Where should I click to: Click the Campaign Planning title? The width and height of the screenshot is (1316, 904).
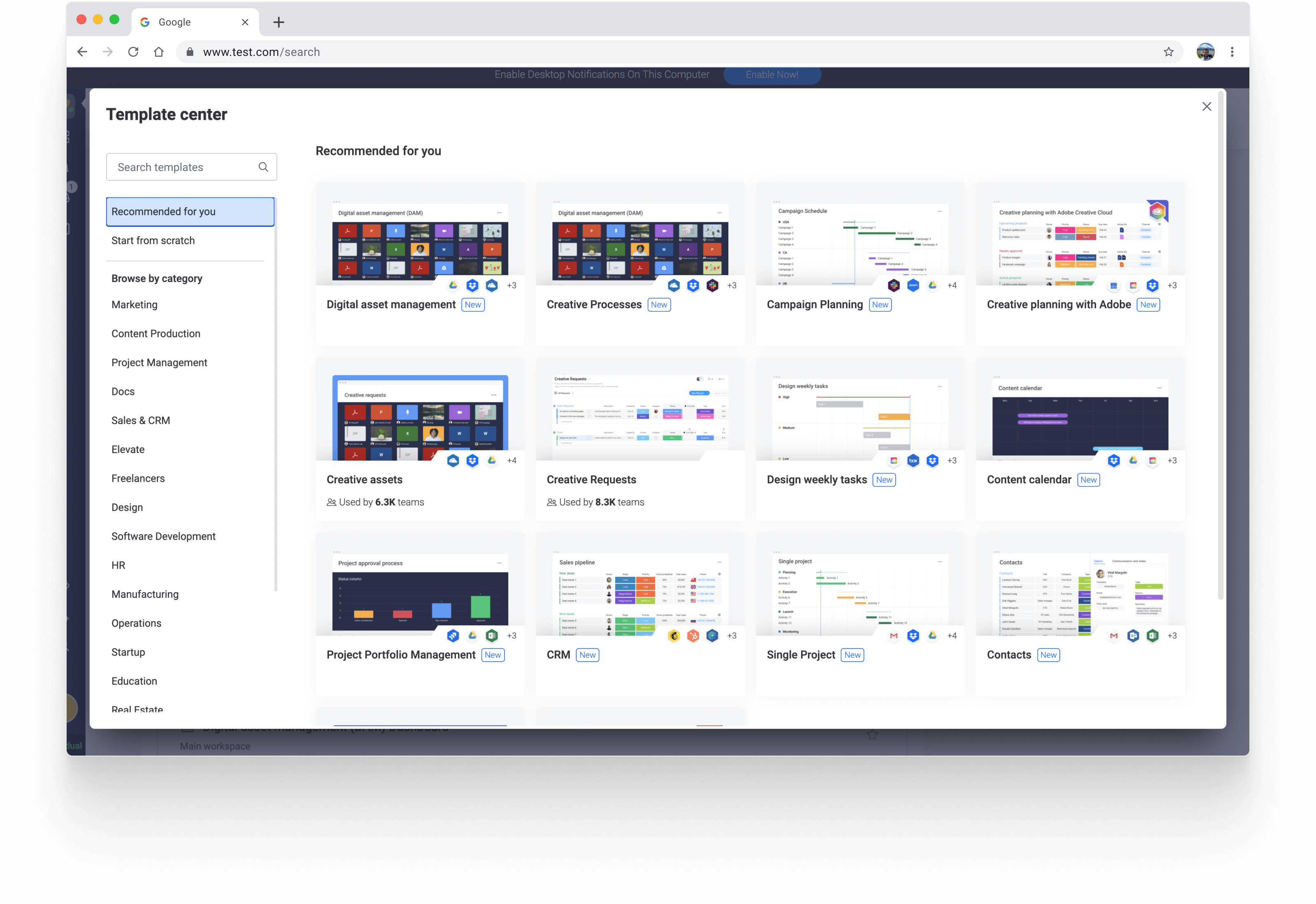814,304
